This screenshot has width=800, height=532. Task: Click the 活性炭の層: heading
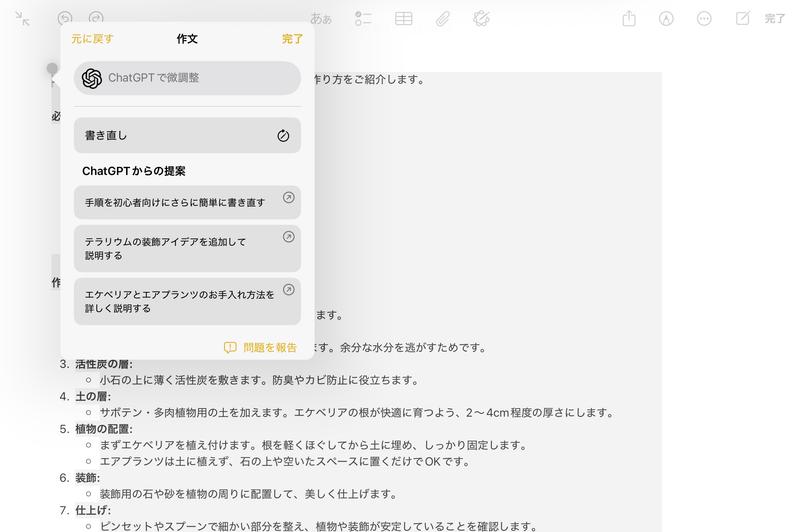coord(104,364)
